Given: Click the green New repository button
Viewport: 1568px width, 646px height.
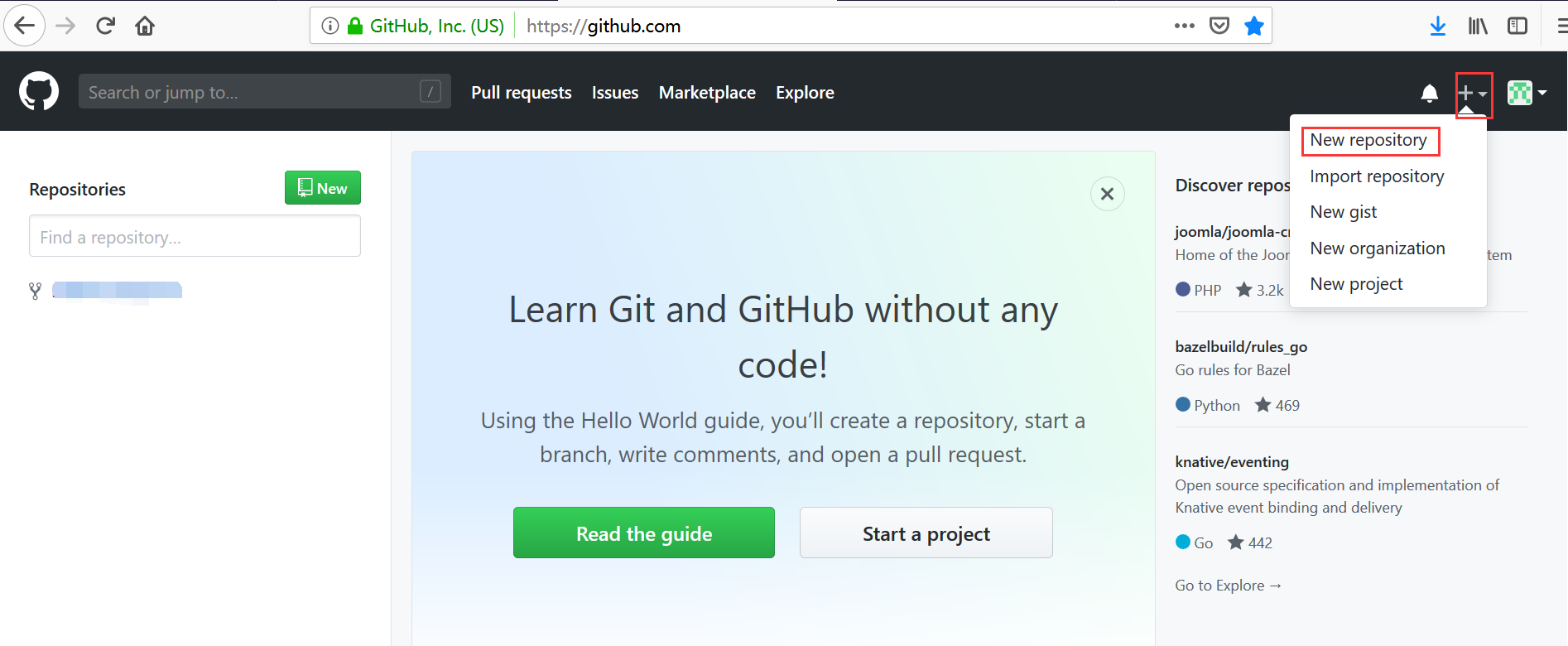Looking at the screenshot, I should tap(323, 188).
